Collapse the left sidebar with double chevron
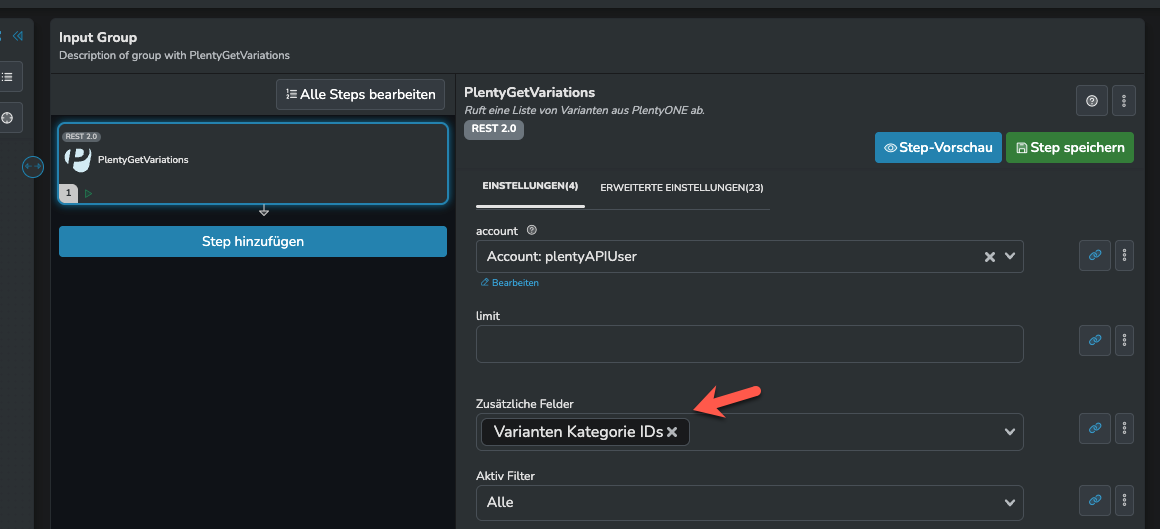1160x529 pixels. click(17, 35)
